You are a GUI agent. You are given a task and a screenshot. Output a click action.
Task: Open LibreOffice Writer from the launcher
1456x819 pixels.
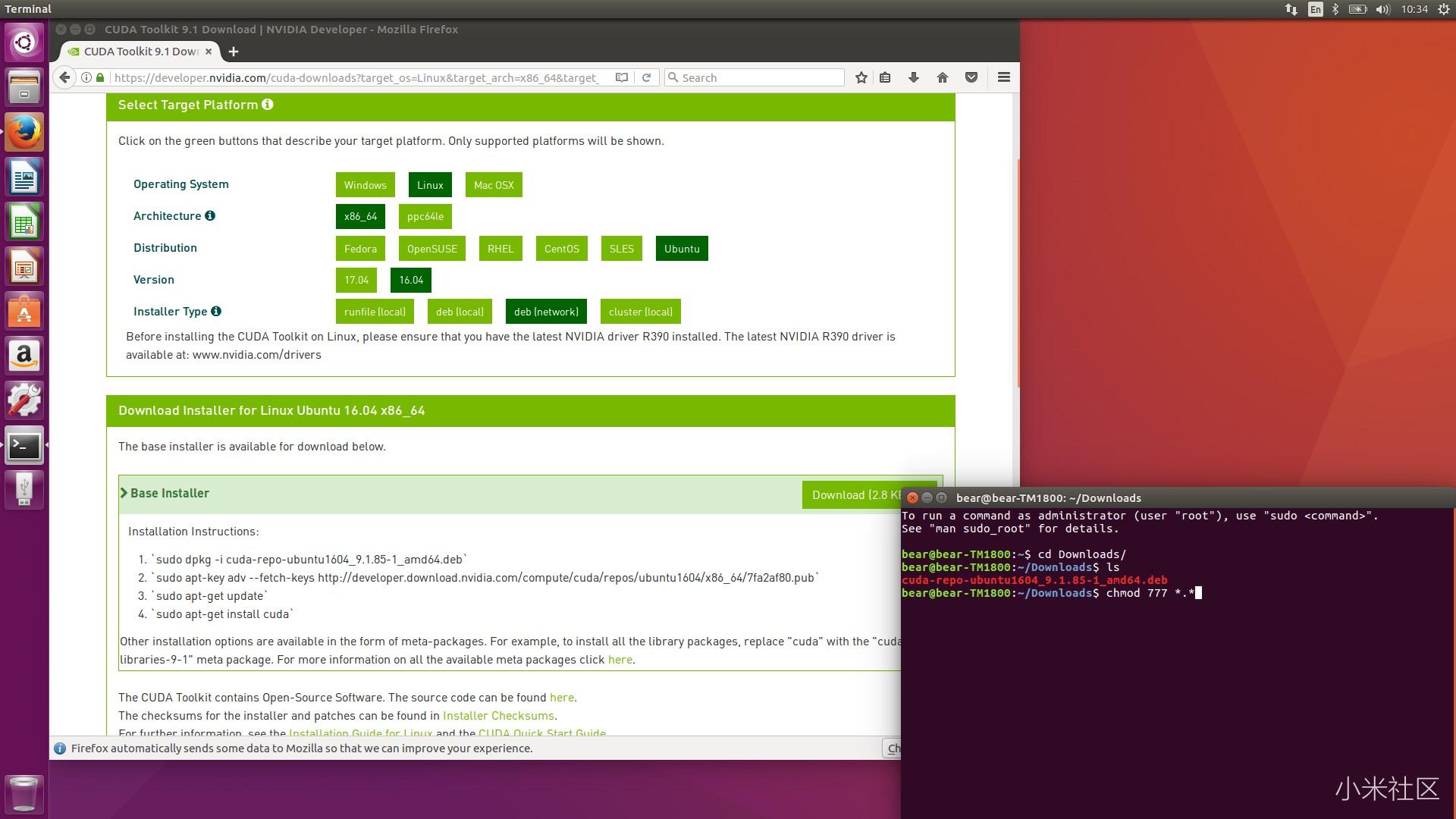pos(24,177)
